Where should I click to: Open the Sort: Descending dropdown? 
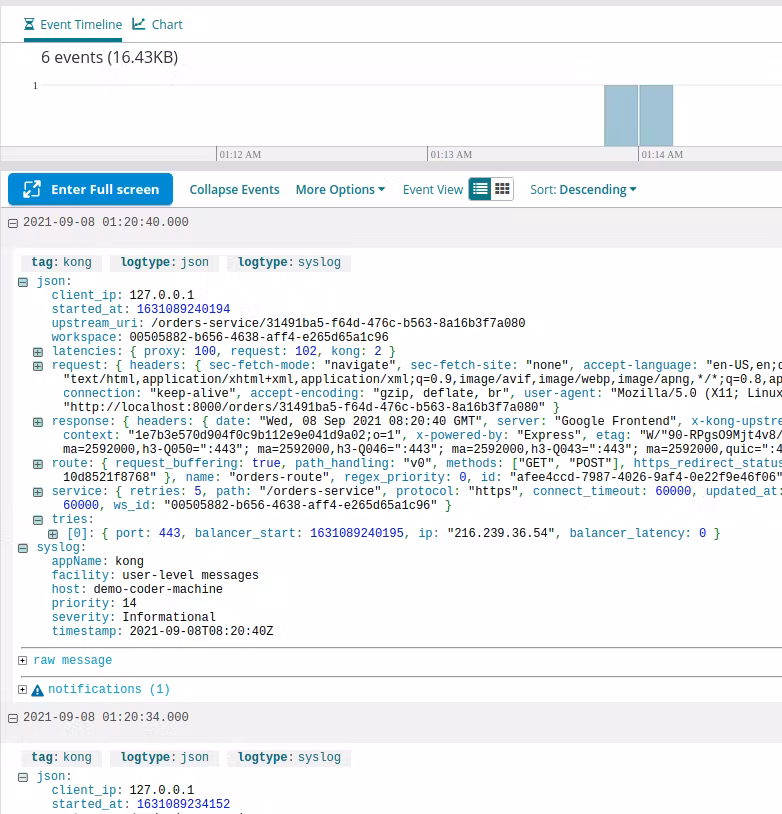(x=583, y=189)
